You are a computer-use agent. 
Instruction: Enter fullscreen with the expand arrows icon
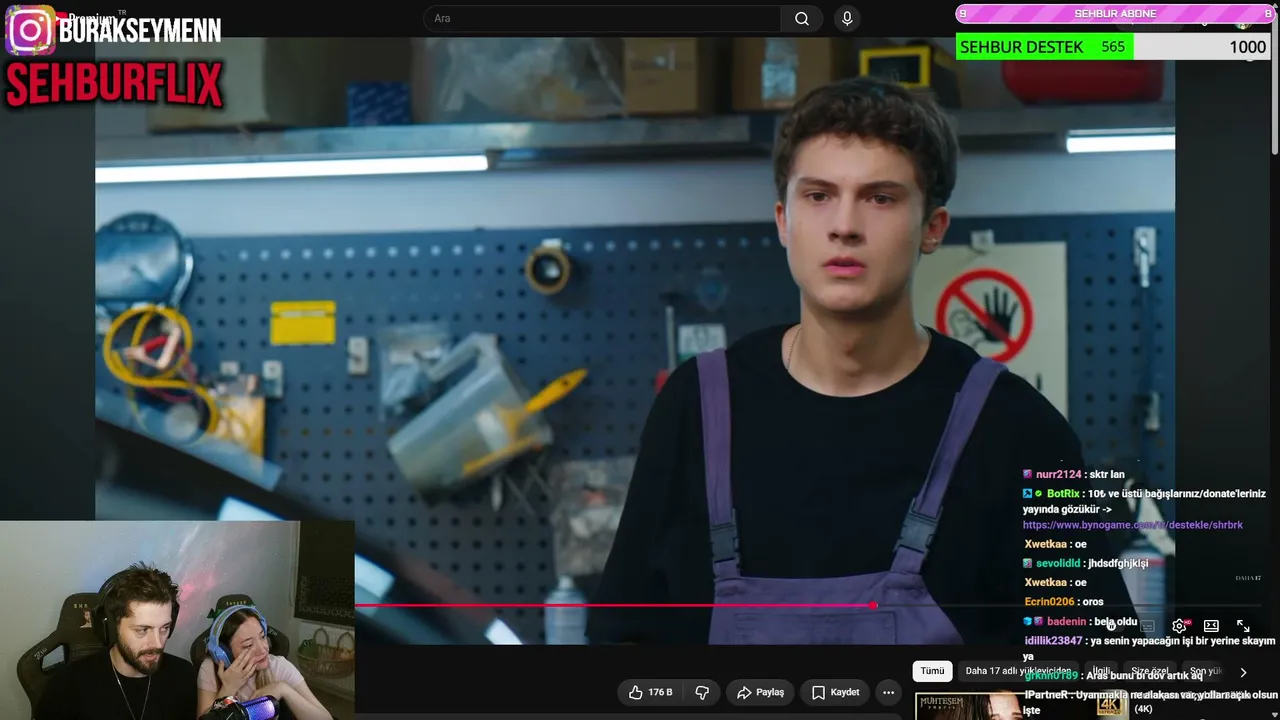1243,626
